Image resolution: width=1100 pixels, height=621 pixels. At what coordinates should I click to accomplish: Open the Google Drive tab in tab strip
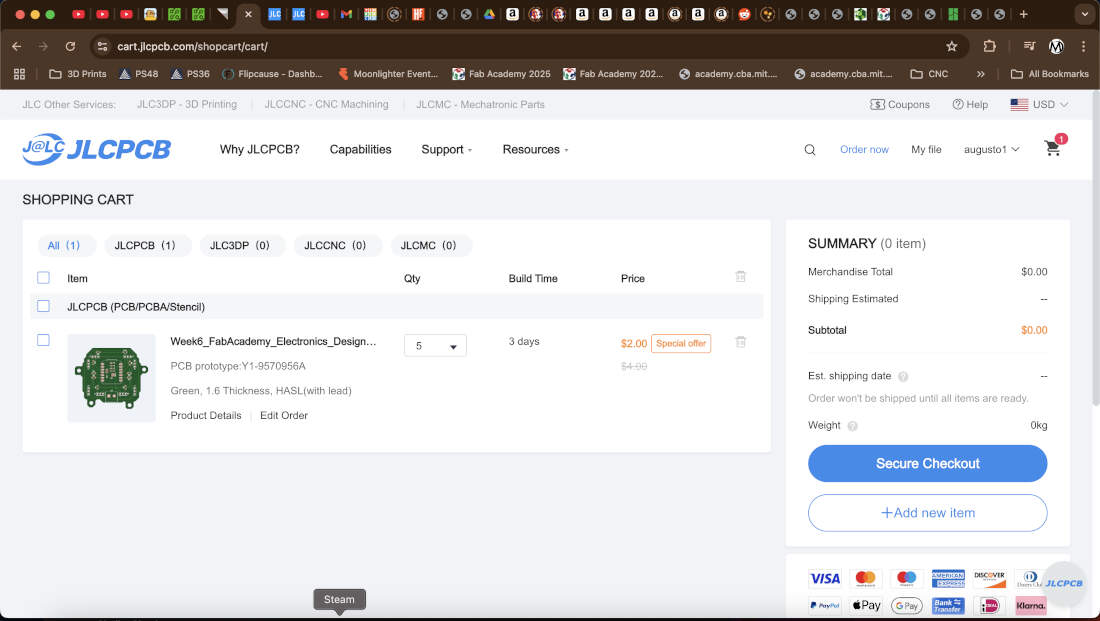[x=489, y=14]
